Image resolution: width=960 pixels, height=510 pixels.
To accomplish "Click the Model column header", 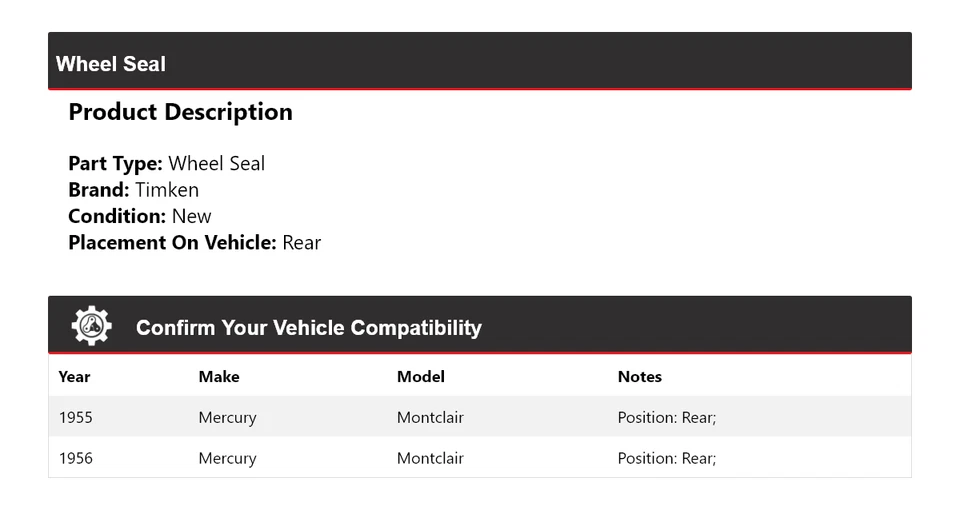I will pyautogui.click(x=420, y=377).
